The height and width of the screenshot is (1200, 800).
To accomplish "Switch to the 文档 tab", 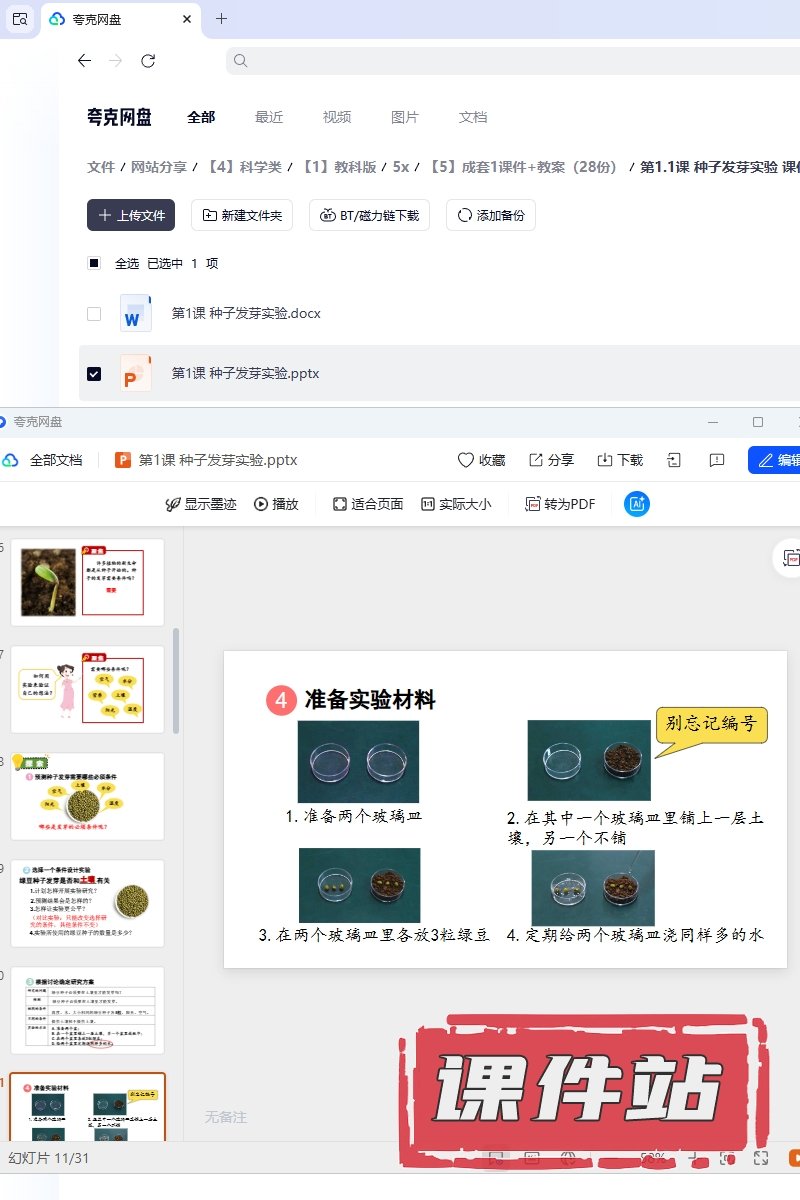I will click(x=473, y=117).
